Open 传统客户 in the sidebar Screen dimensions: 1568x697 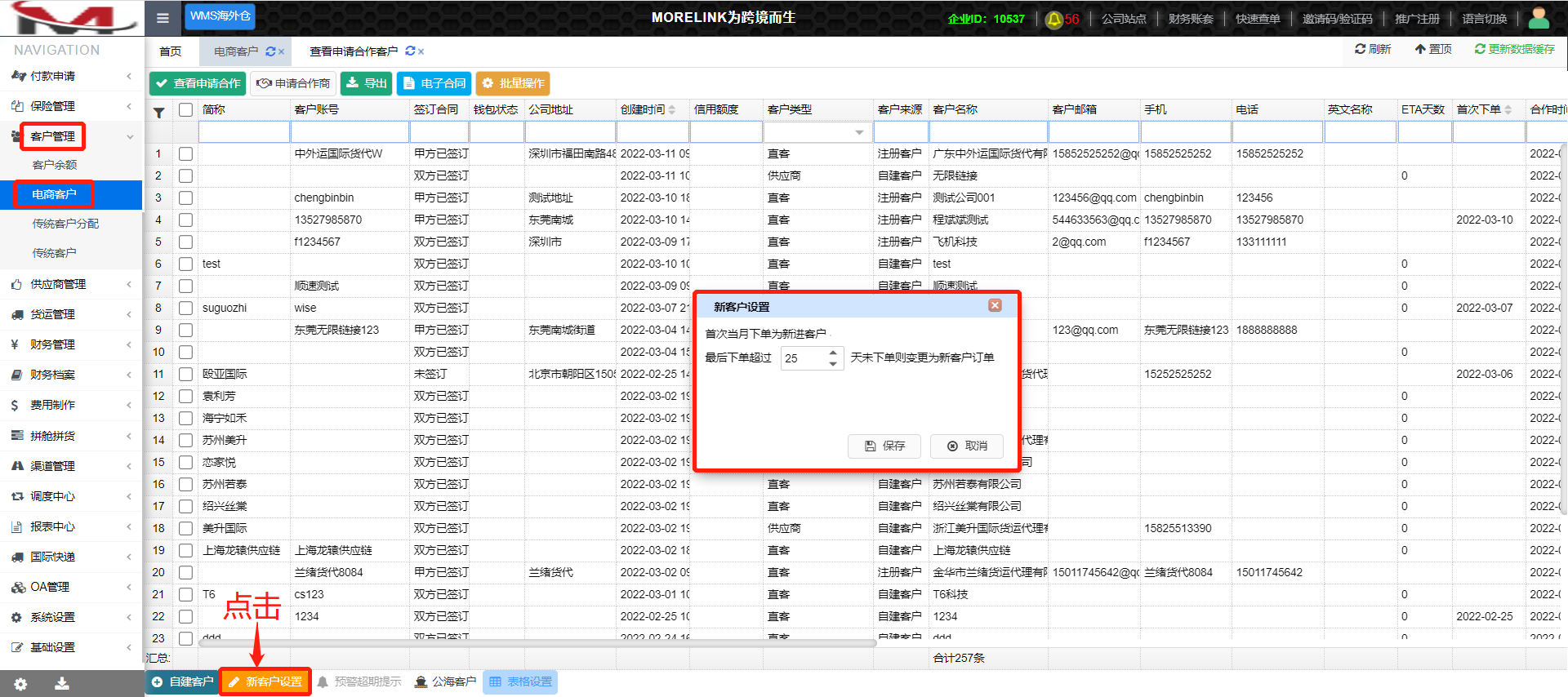[54, 253]
